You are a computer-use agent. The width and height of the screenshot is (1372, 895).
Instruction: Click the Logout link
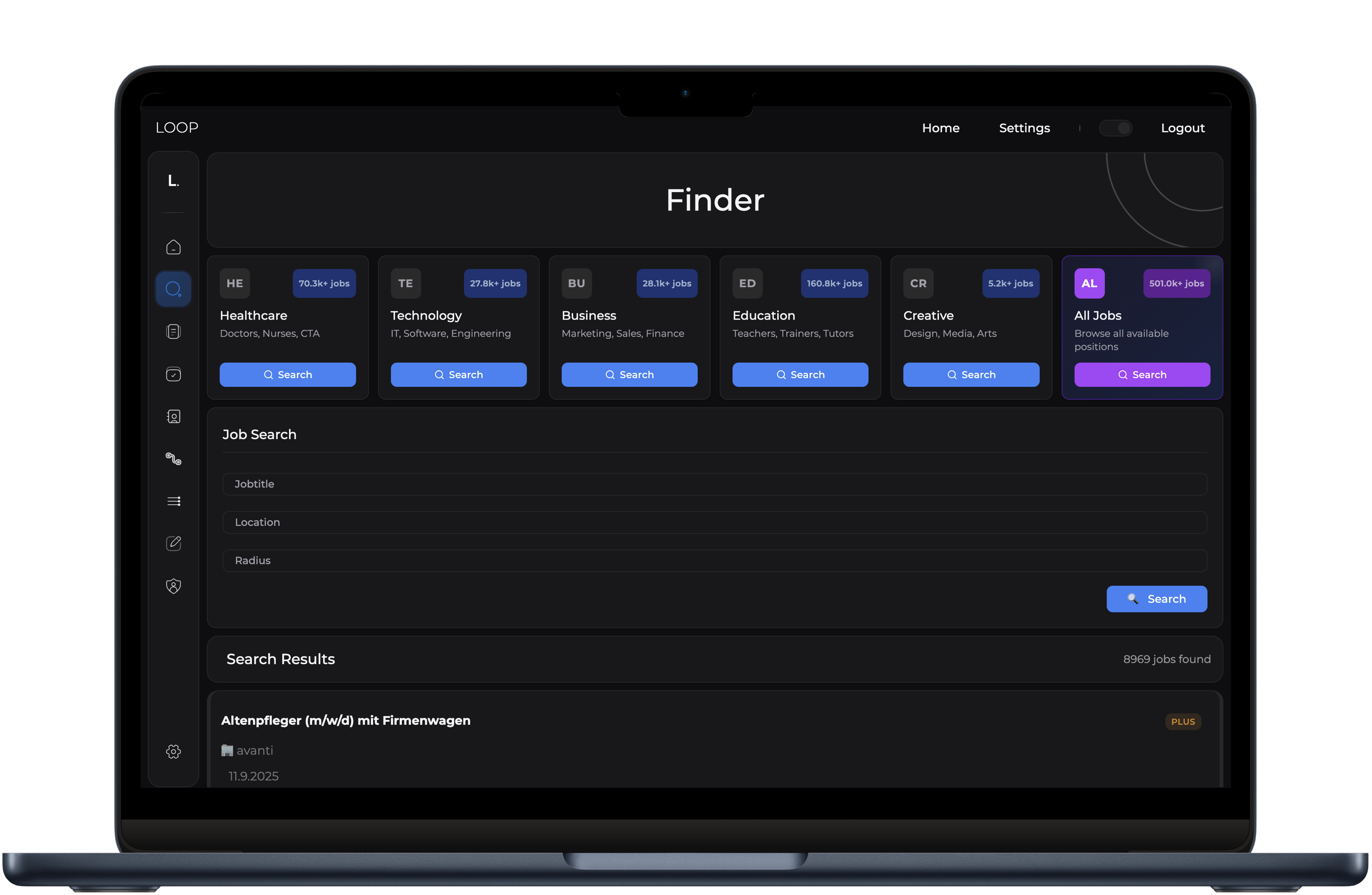point(1182,128)
